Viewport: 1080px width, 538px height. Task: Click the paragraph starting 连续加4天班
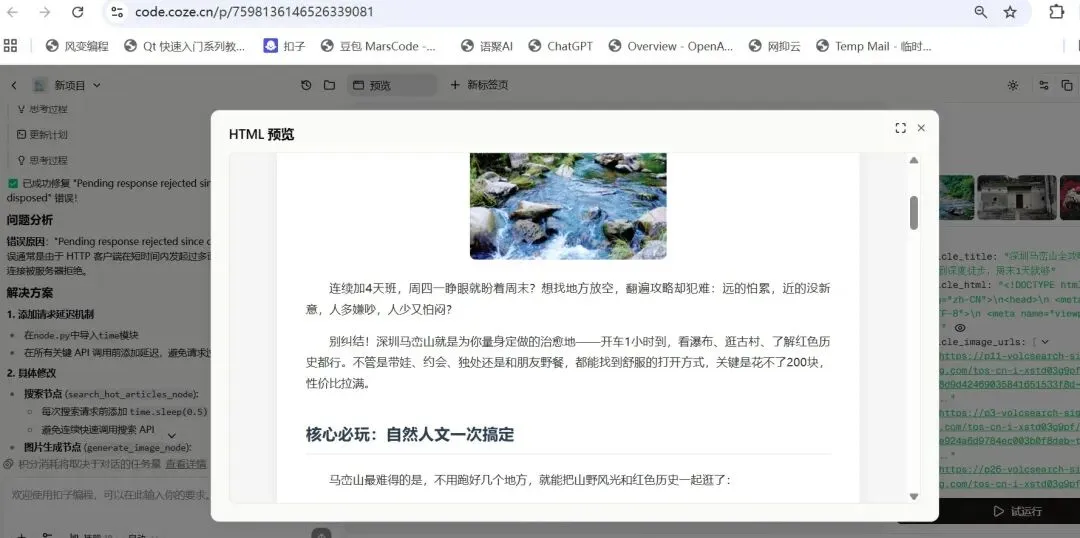click(x=568, y=299)
